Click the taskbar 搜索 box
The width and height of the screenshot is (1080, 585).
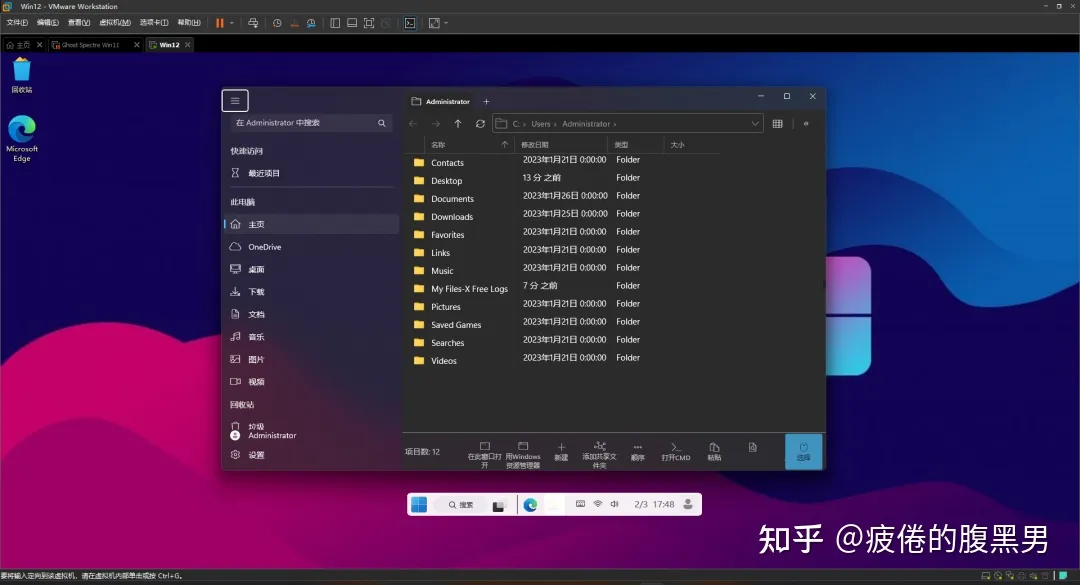pos(461,505)
